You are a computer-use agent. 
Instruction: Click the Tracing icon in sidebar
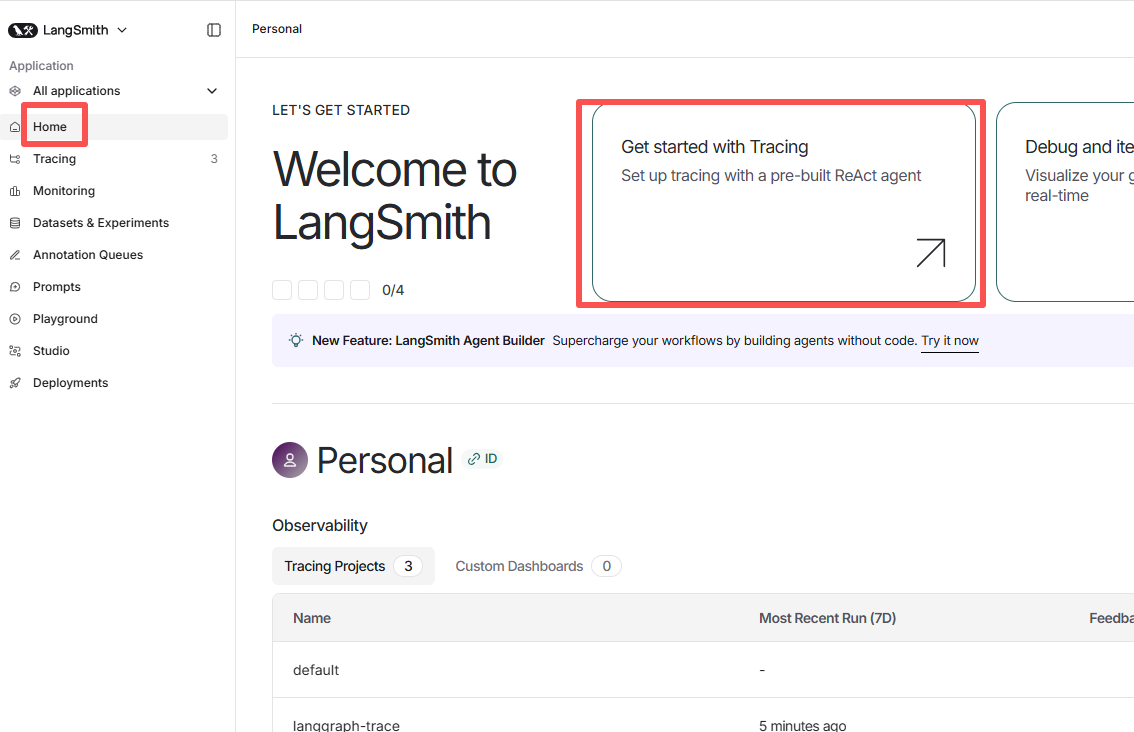click(x=15, y=159)
